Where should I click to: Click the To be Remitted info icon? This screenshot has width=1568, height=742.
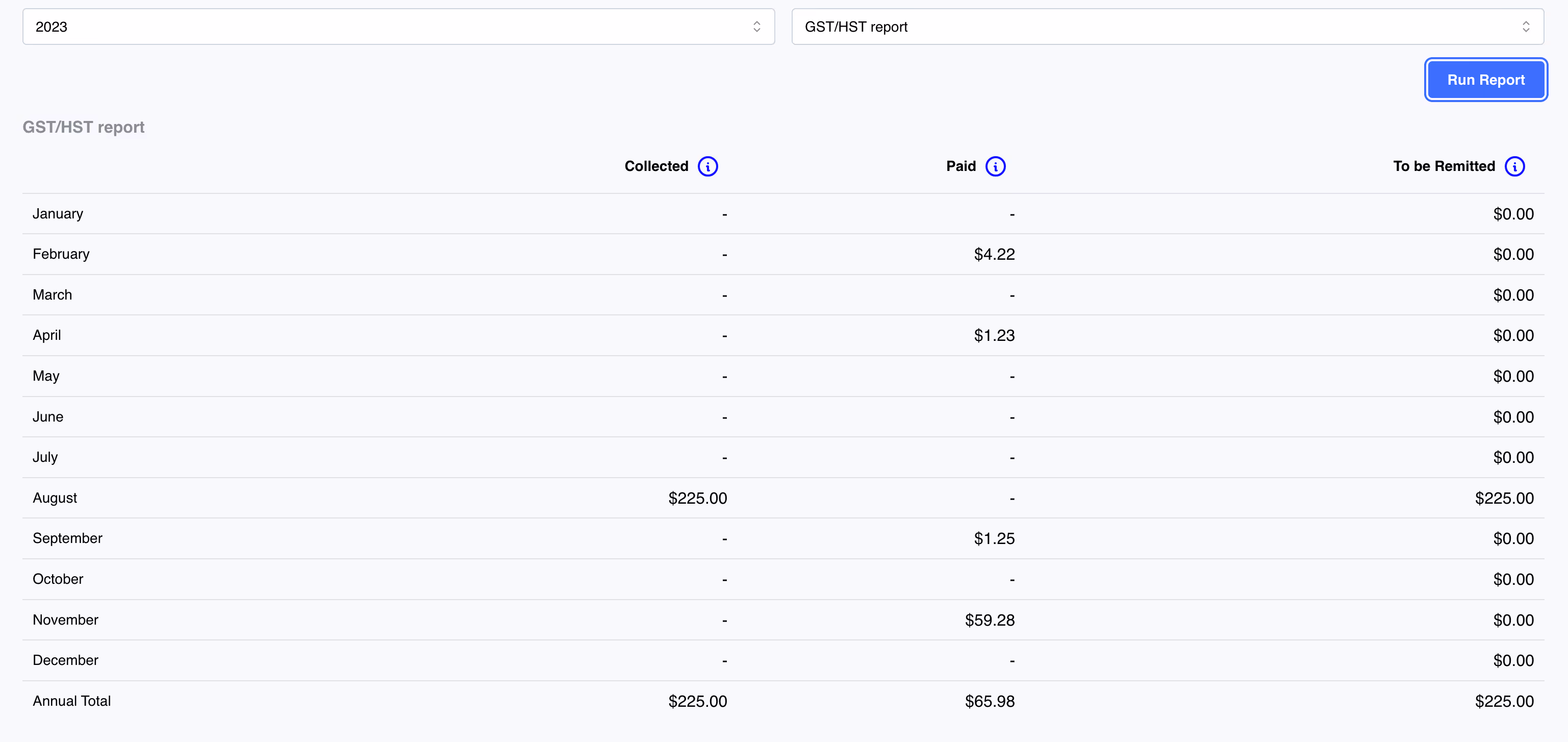coord(1514,166)
